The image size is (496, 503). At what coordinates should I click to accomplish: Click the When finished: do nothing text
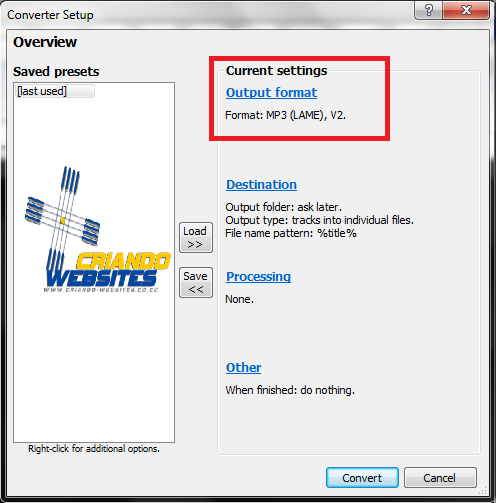[x=290, y=390]
